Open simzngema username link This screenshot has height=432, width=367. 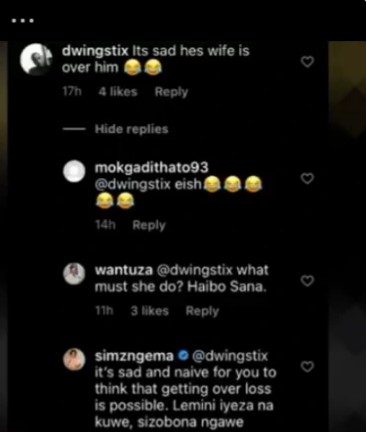pyautogui.click(x=134, y=356)
